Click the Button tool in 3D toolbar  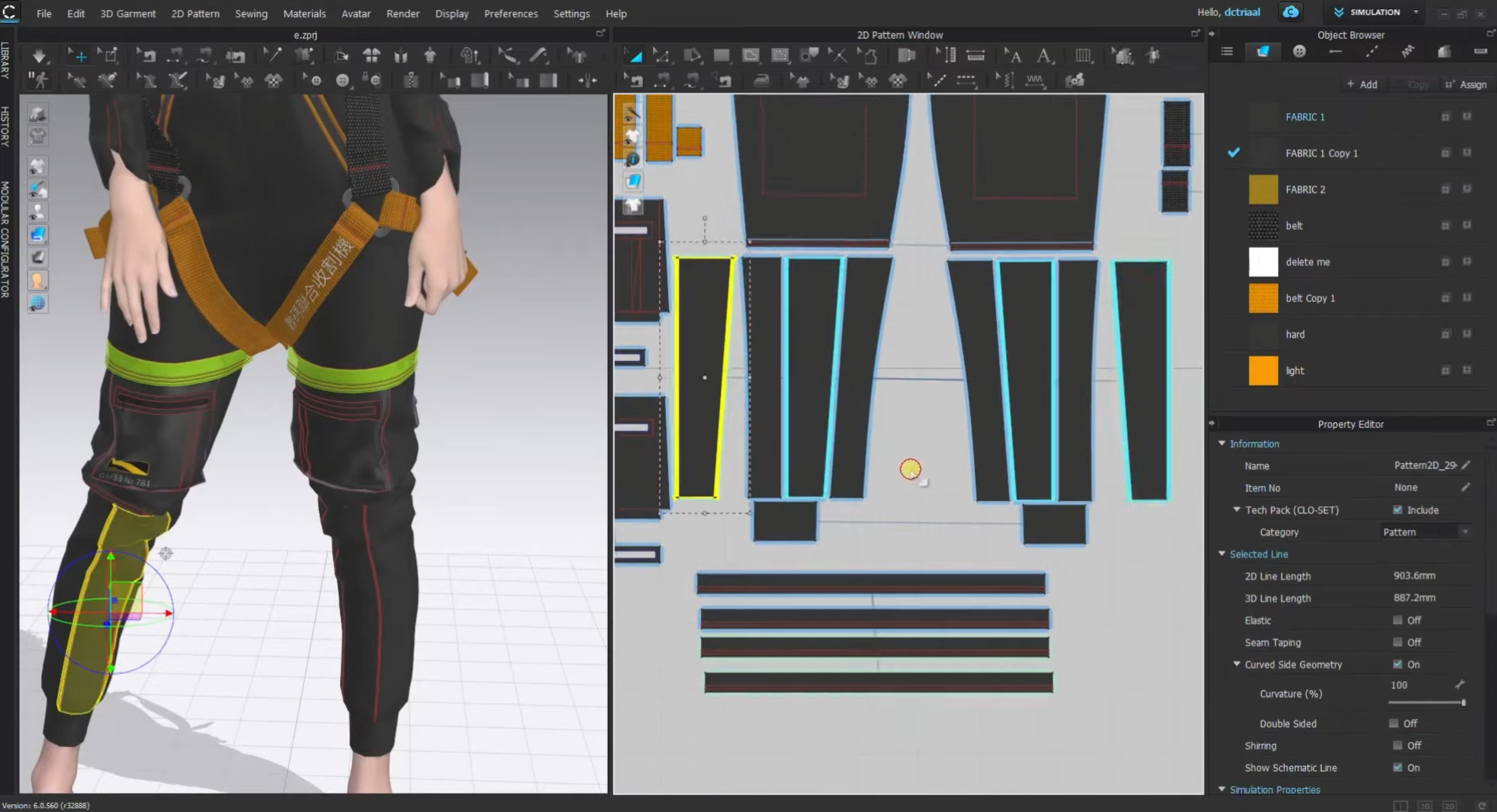[x=343, y=80]
